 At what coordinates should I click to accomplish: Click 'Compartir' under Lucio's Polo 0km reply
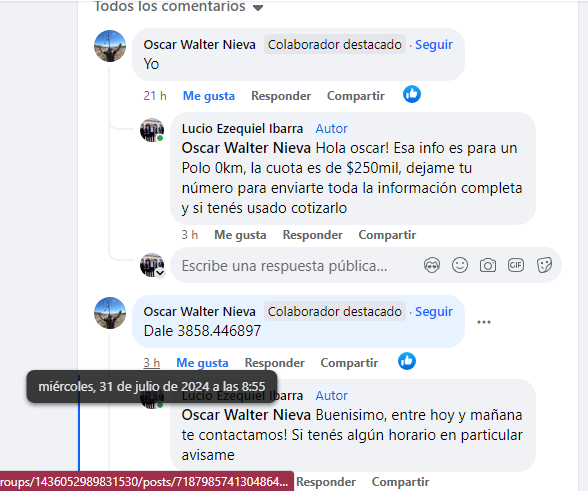point(387,235)
